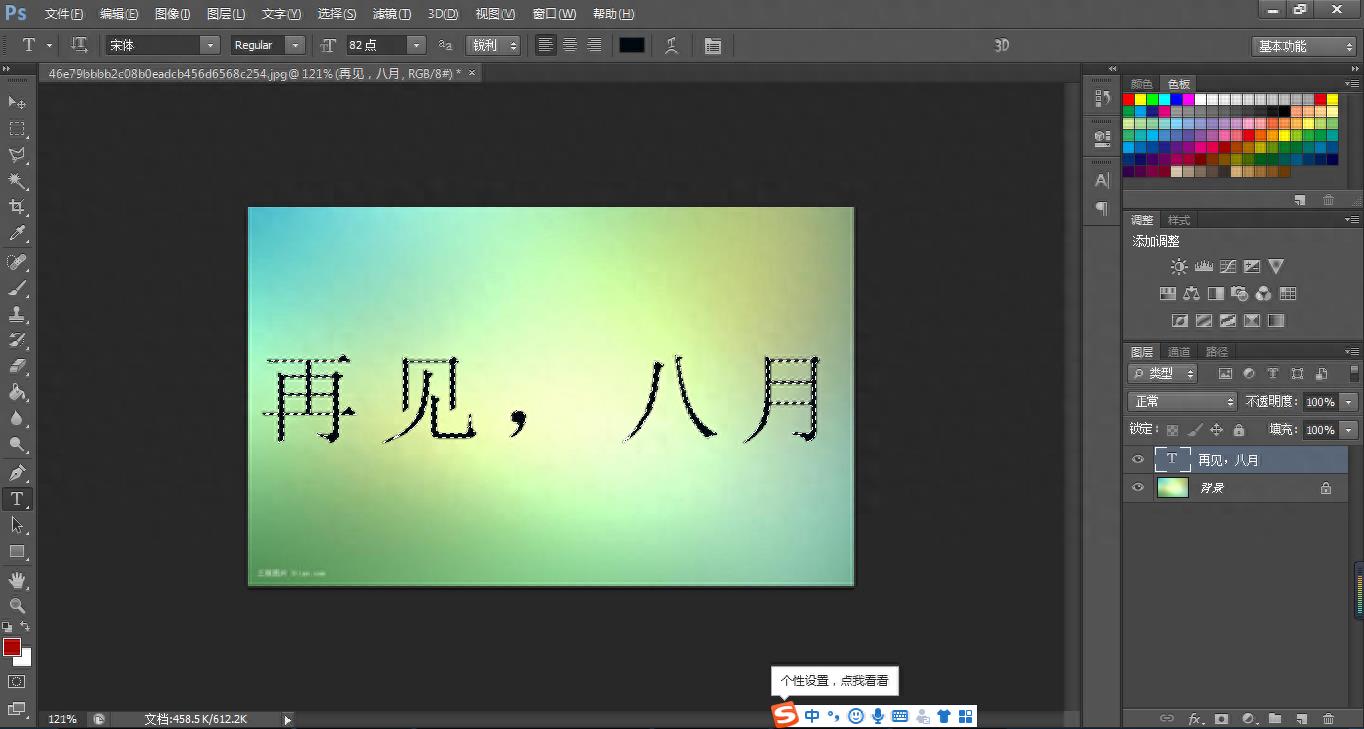Screen dimensions: 1364x729
Task: Click the add layer style fx button
Action: tap(1195, 718)
